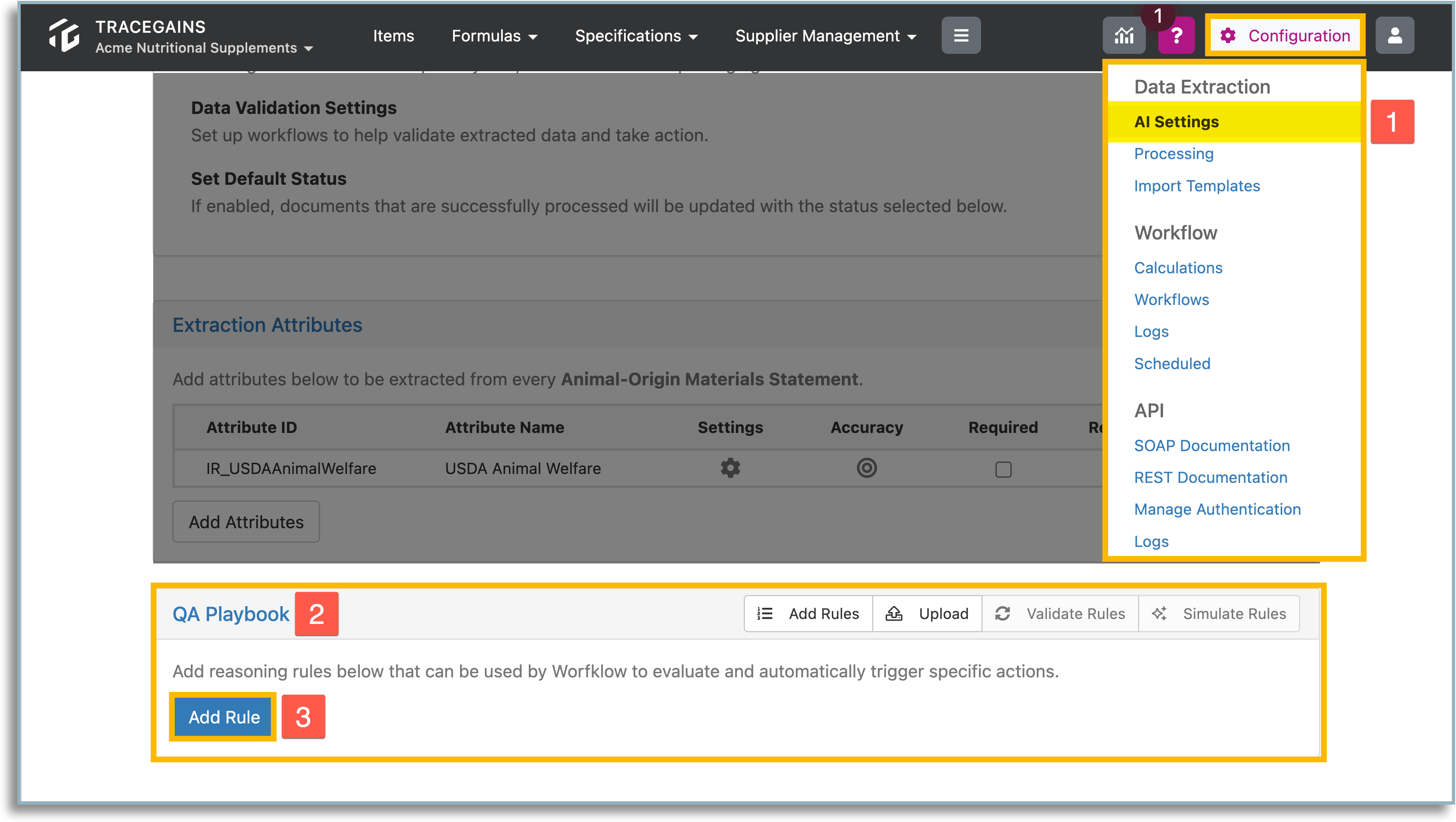Click the TraceGains logo icon
This screenshot has width=1456, height=822.
64,36
